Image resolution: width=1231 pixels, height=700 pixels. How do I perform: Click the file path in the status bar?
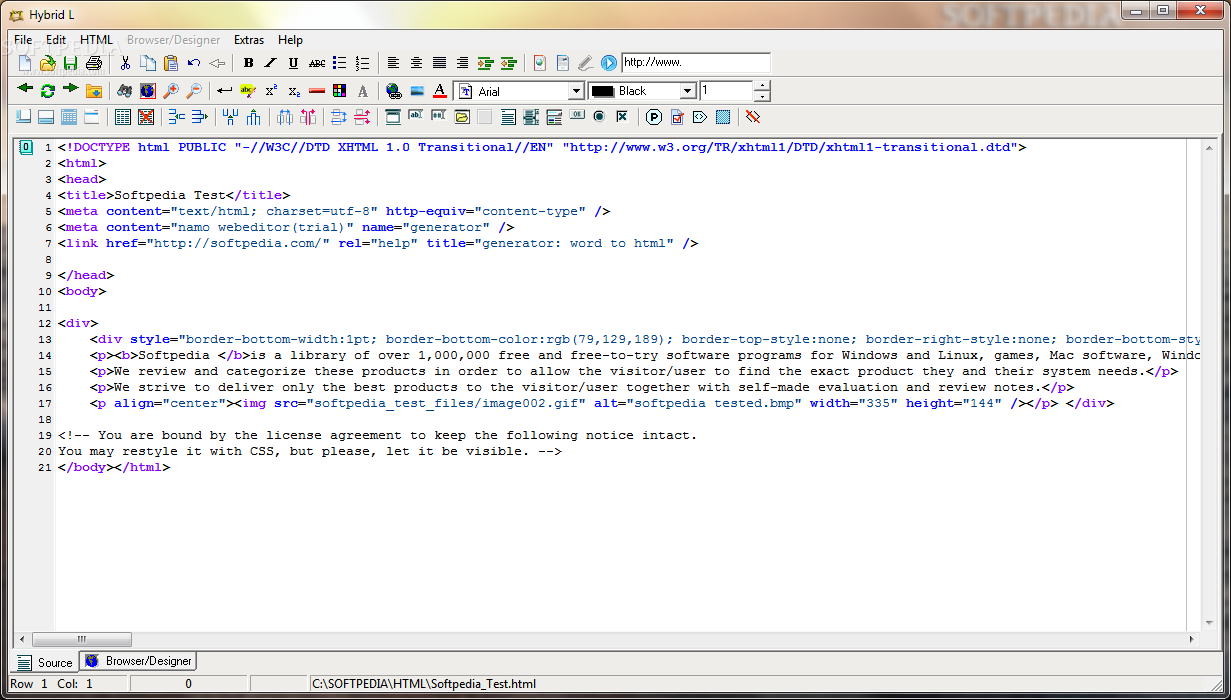(x=424, y=684)
